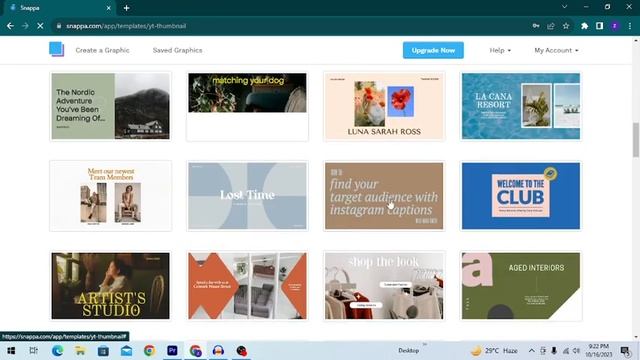Open Task View on taskbar
This screenshot has width=640, height=360.
pyautogui.click(x=34, y=351)
